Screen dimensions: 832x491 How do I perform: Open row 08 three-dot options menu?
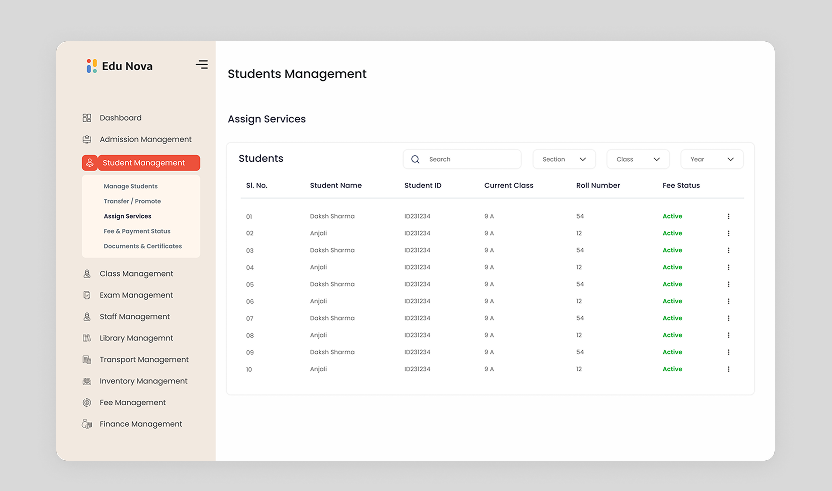(729, 335)
